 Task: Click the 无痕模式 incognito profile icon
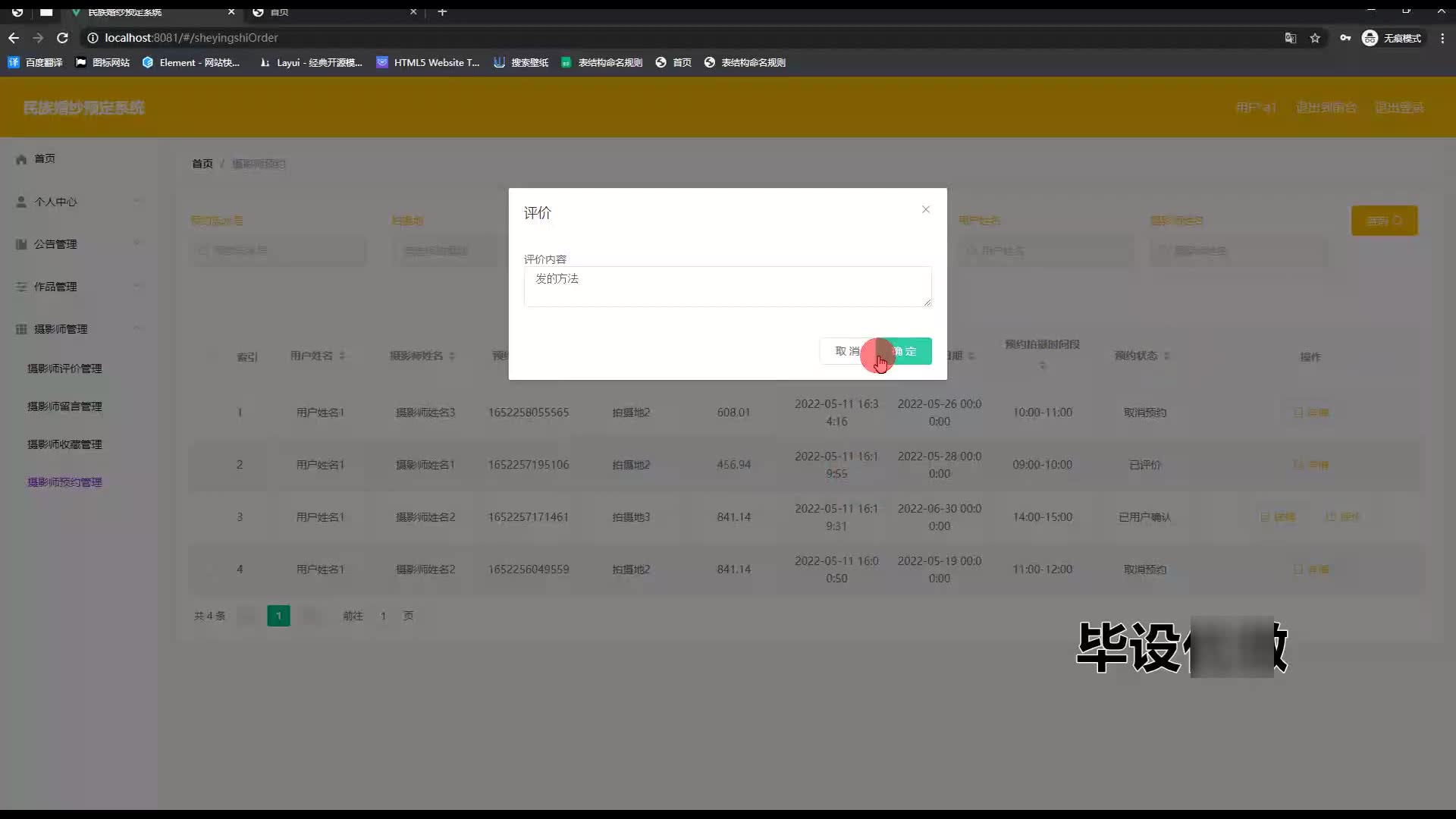pyautogui.click(x=1370, y=38)
